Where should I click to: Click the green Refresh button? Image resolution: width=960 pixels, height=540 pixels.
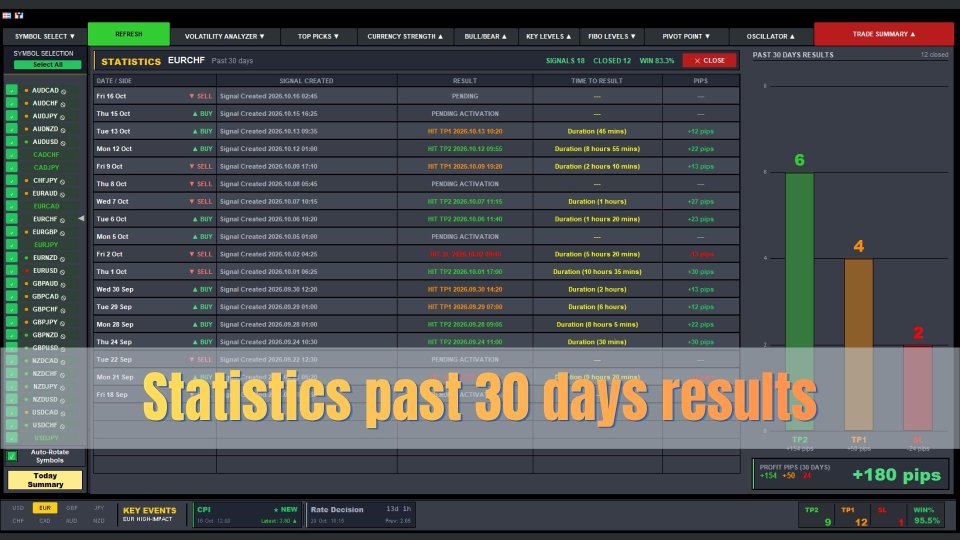(129, 34)
